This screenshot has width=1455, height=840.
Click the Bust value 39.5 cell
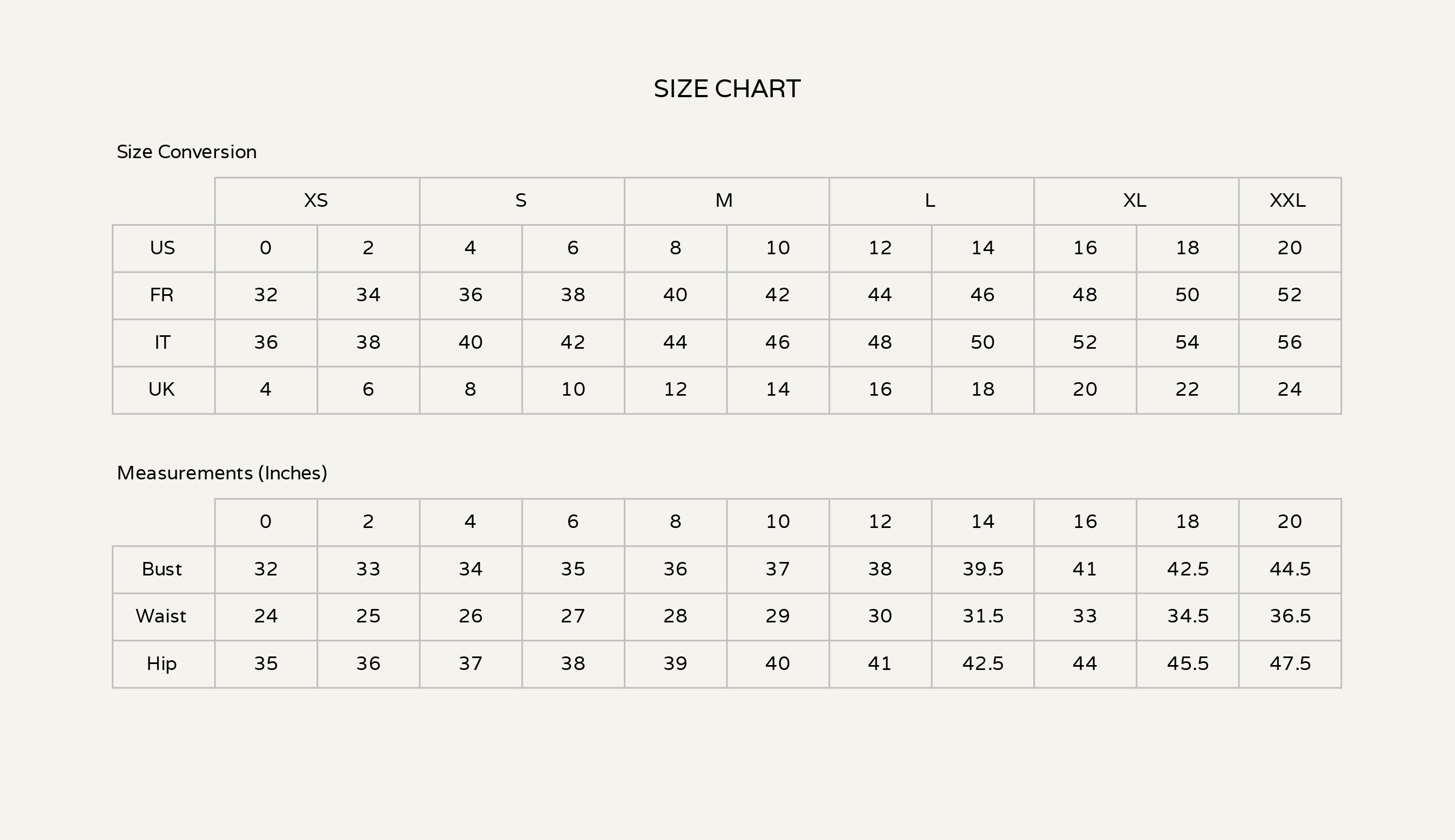pyautogui.click(x=983, y=570)
